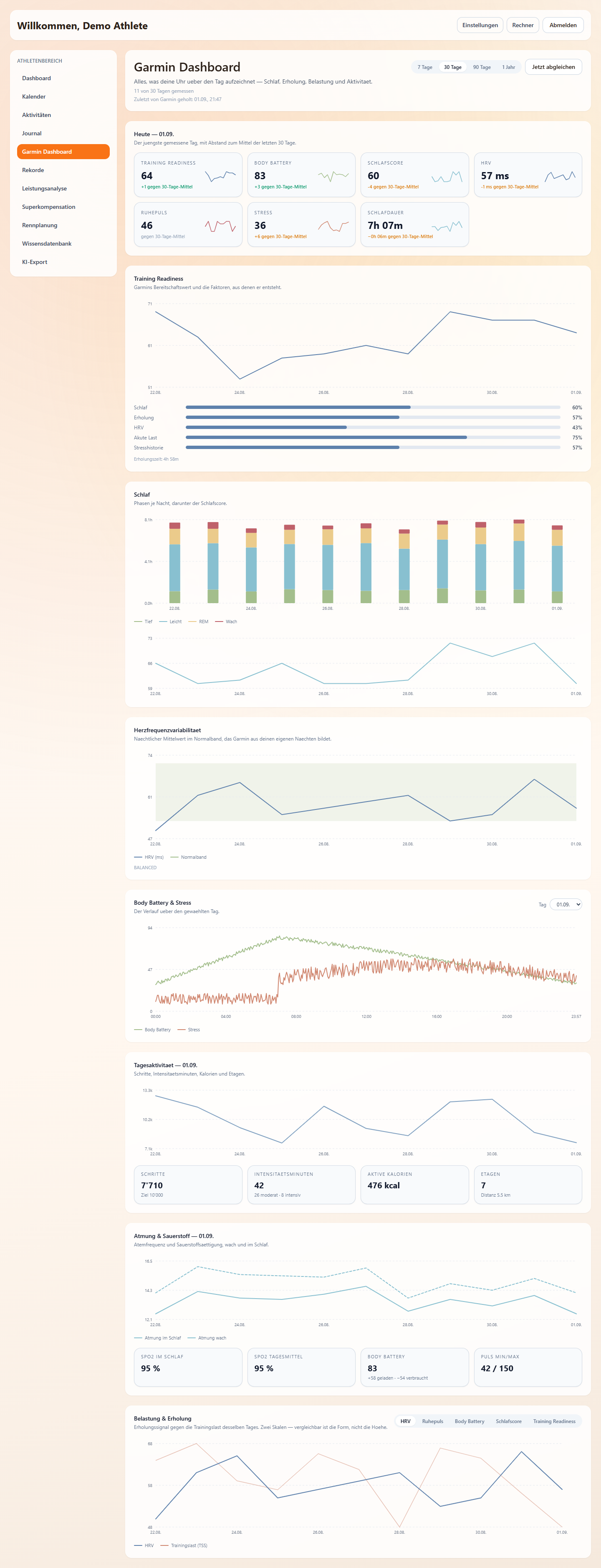601x1568 pixels.
Task: Click the Ruhepuls red sparkline
Action: [x=220, y=226]
